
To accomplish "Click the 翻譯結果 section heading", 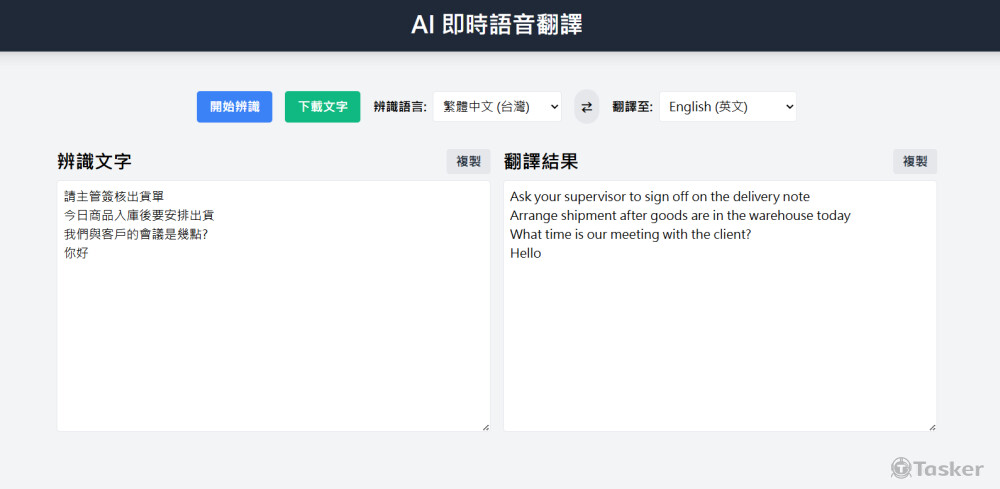I will tap(541, 161).
